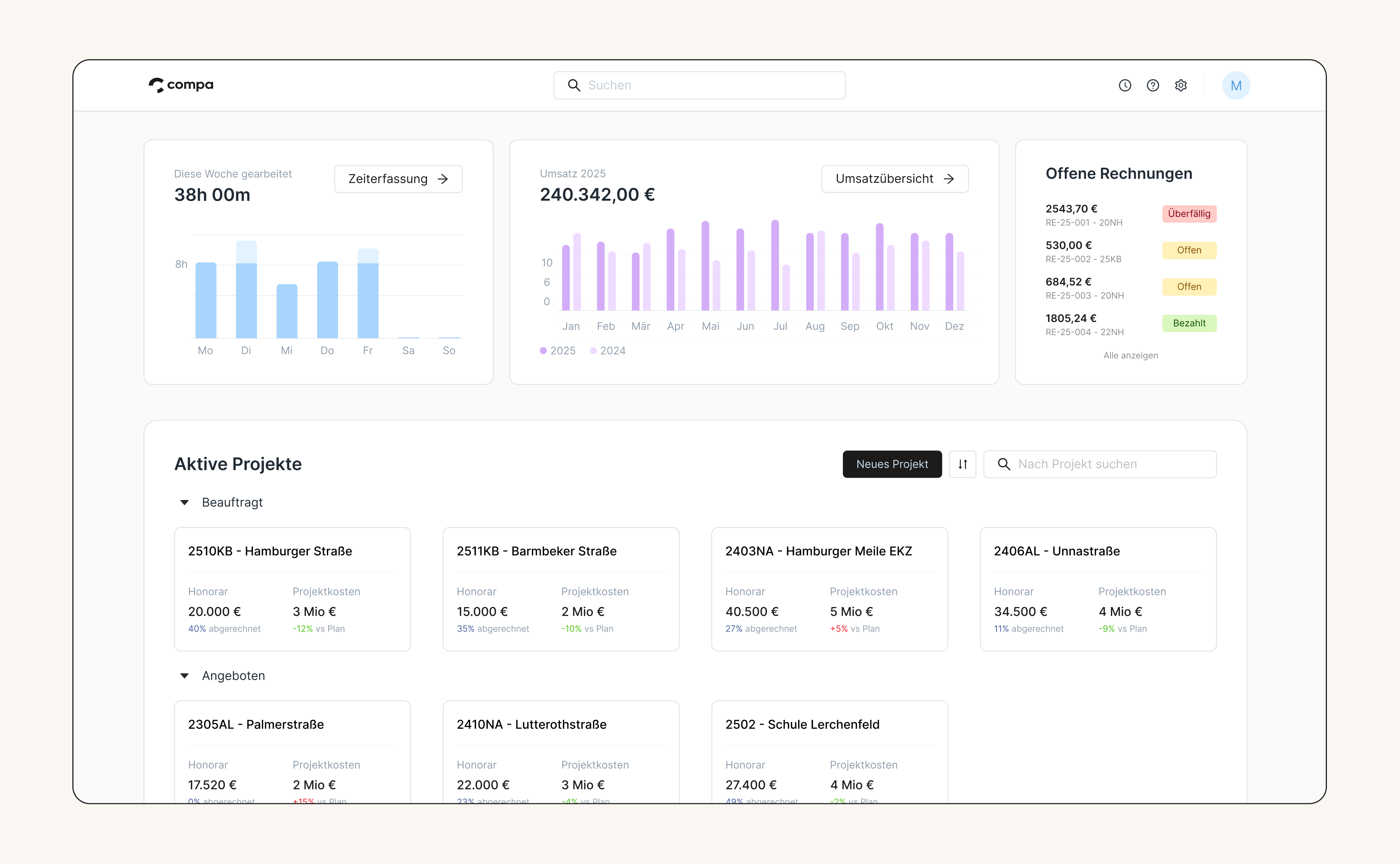Select the project card 2403NA - Hamburger Meile EKZ
This screenshot has height=864, width=1400.
click(x=829, y=588)
